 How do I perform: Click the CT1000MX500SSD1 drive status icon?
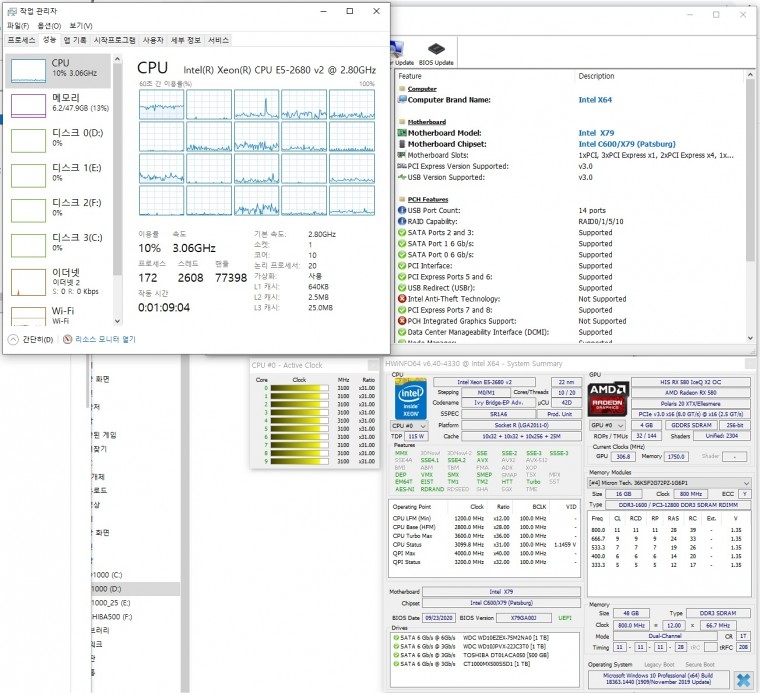point(396,664)
